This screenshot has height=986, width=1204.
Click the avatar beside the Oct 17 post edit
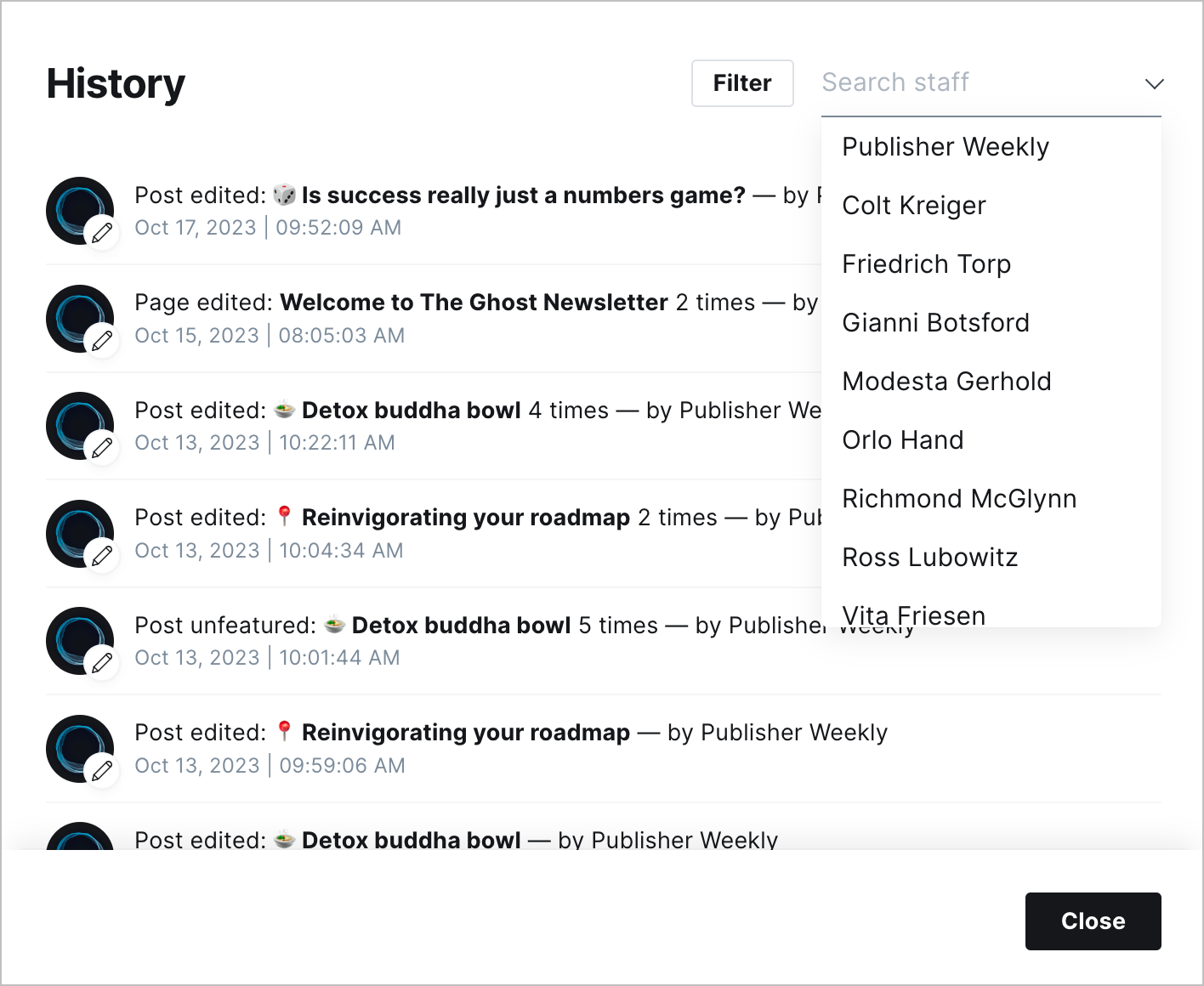(80, 211)
